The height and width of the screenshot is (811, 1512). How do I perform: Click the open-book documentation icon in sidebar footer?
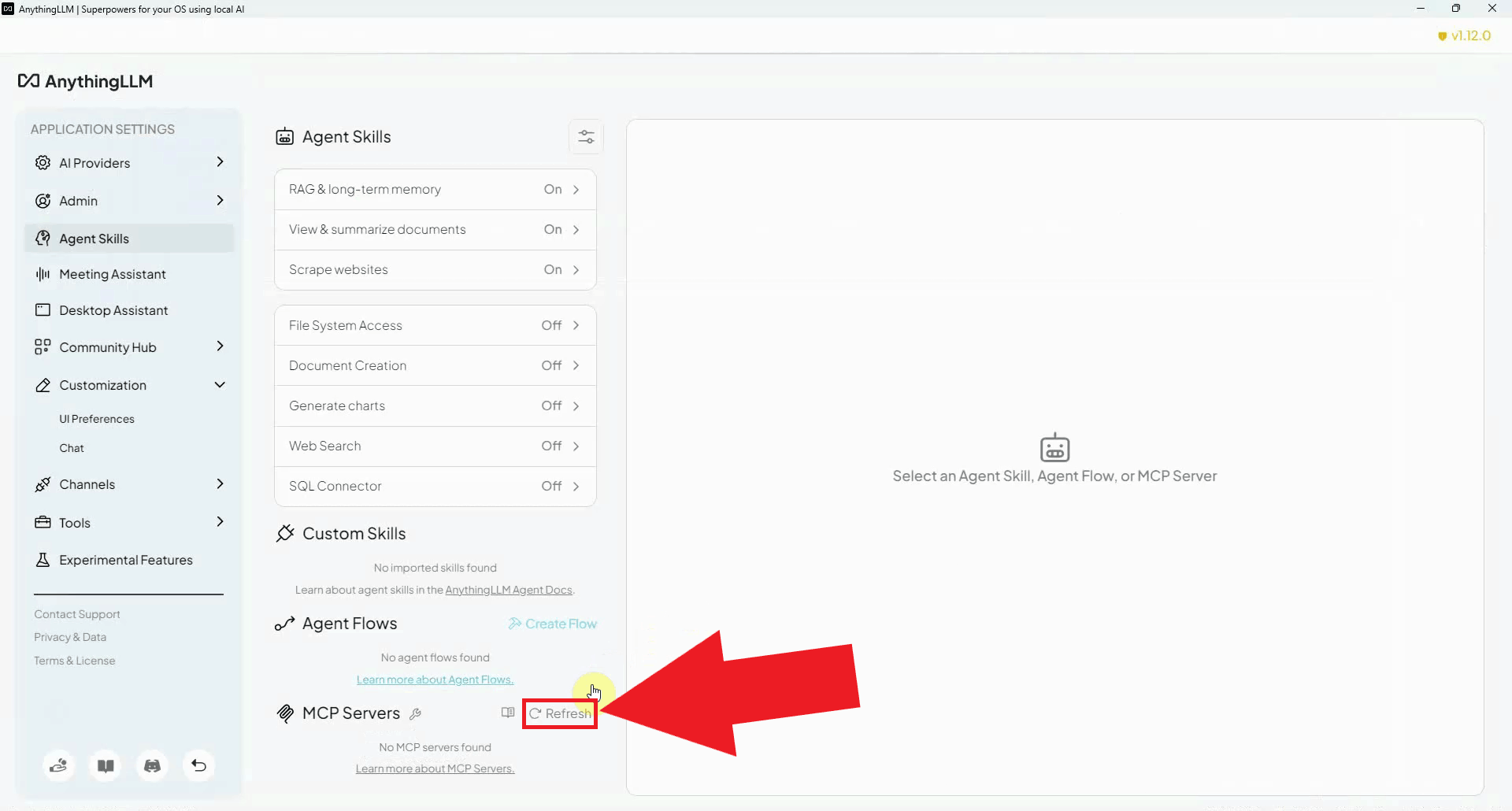tap(106, 765)
